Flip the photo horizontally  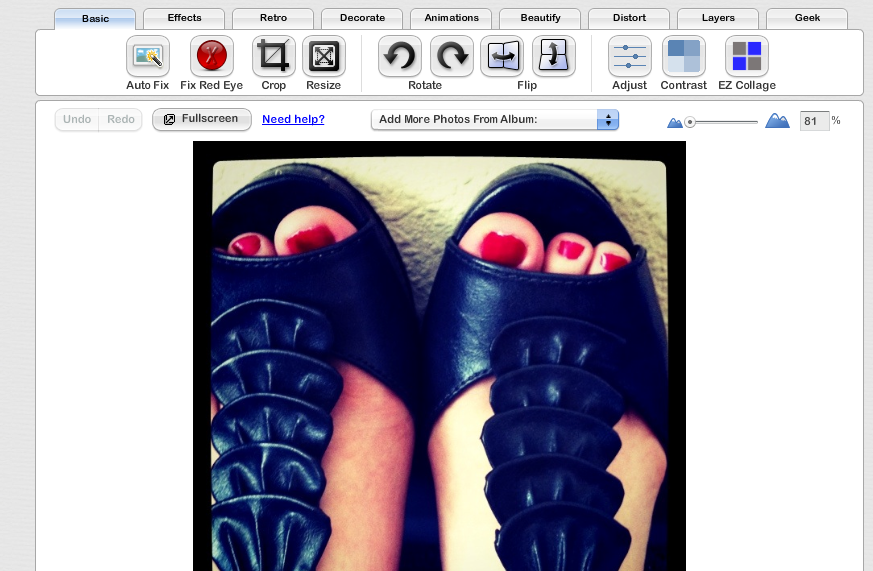502,56
